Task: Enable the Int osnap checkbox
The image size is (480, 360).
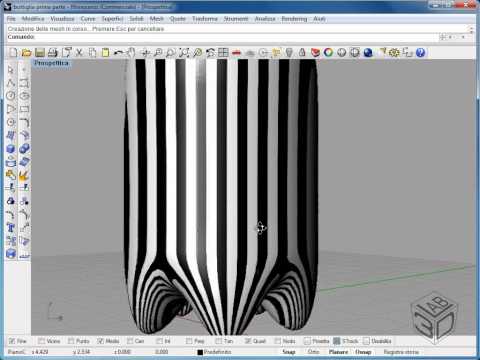Action: coord(159,341)
